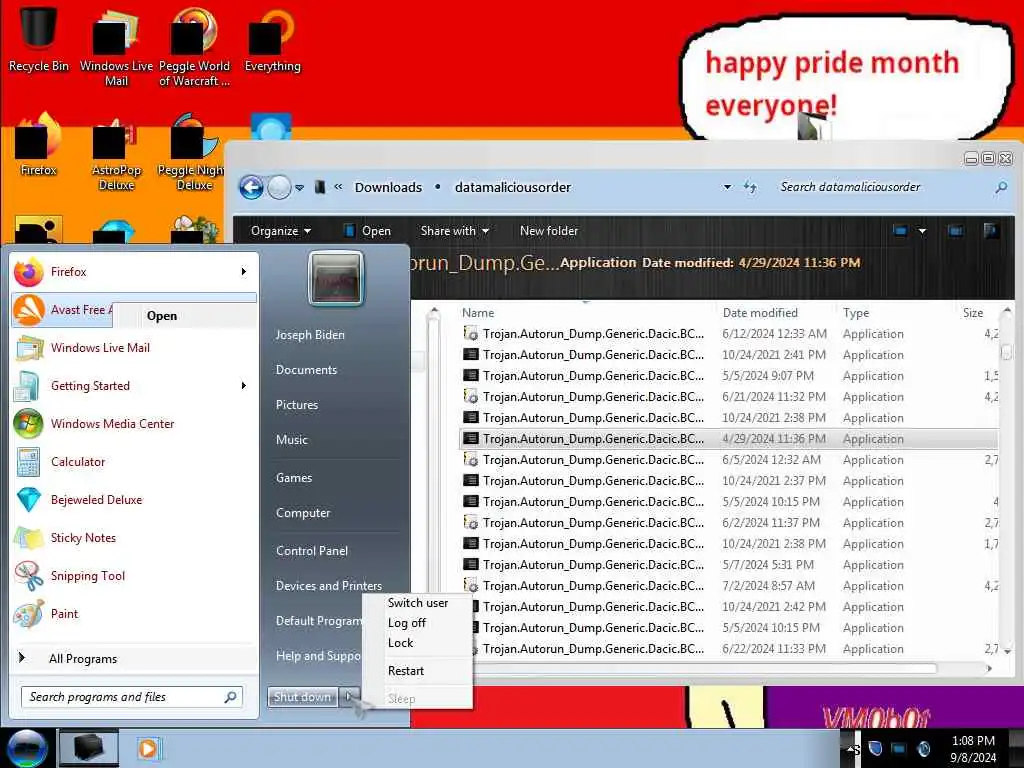Viewport: 1024px width, 768px height.
Task: Click the user account picture in Start menu
Action: pos(335,278)
